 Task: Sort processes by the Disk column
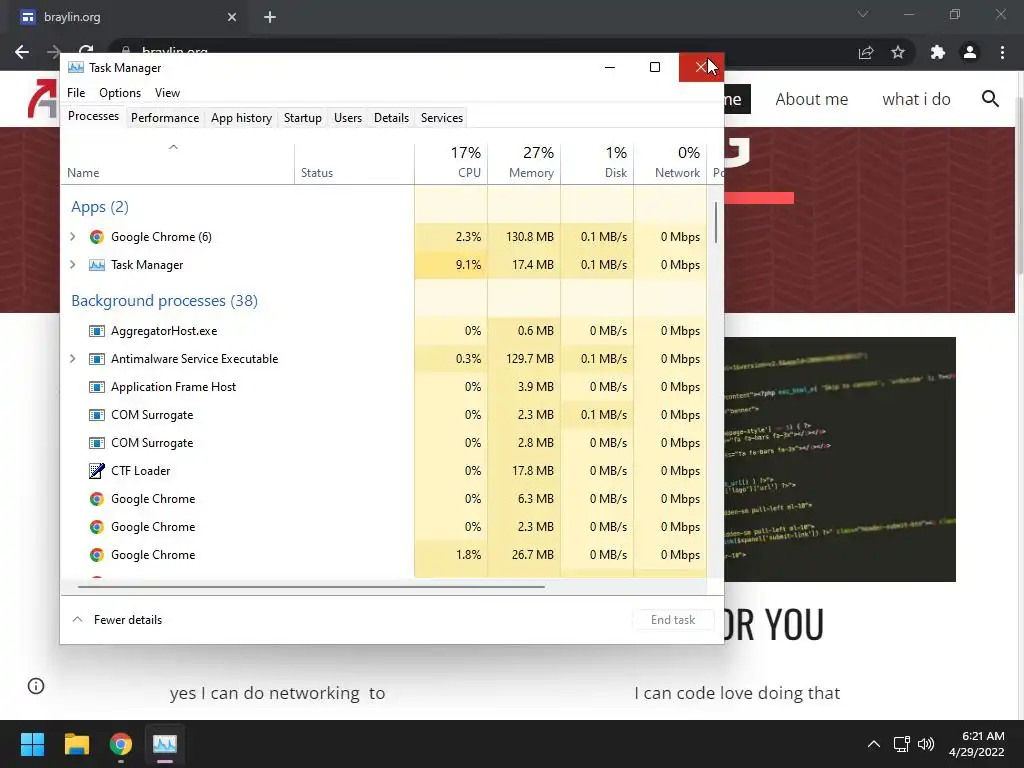click(597, 163)
